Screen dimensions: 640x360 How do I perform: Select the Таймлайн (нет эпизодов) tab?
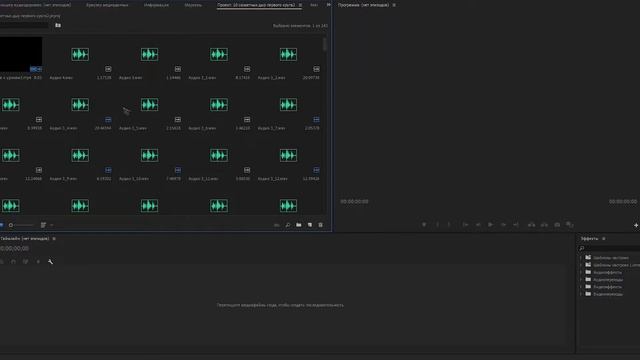click(25, 239)
